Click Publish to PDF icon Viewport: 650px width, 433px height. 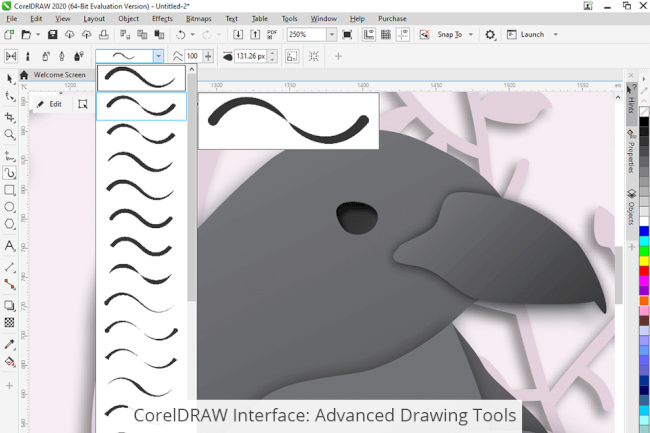(x=272, y=34)
